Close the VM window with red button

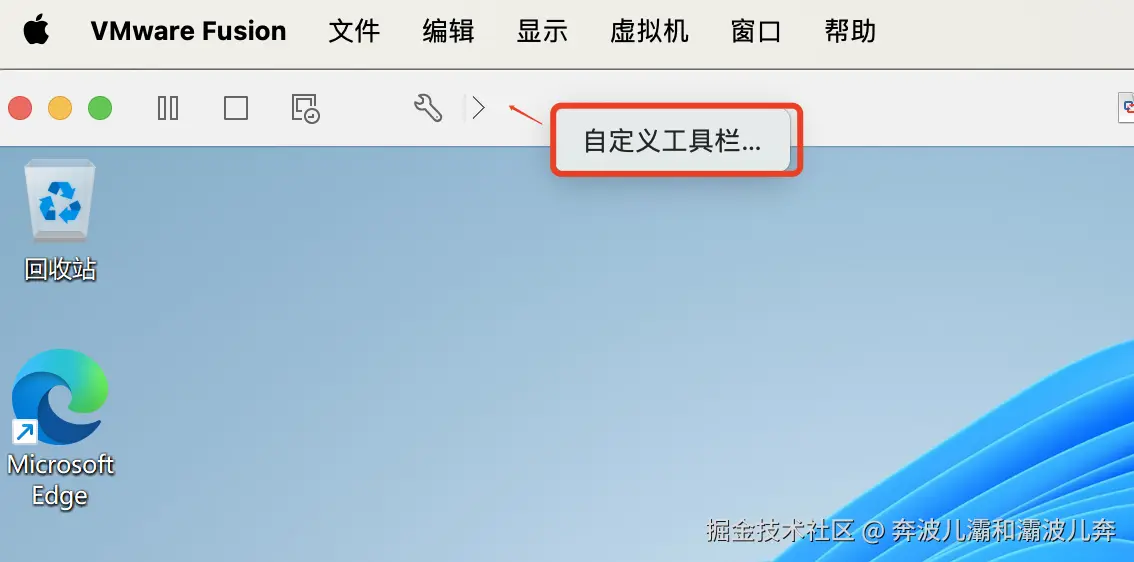point(20,108)
